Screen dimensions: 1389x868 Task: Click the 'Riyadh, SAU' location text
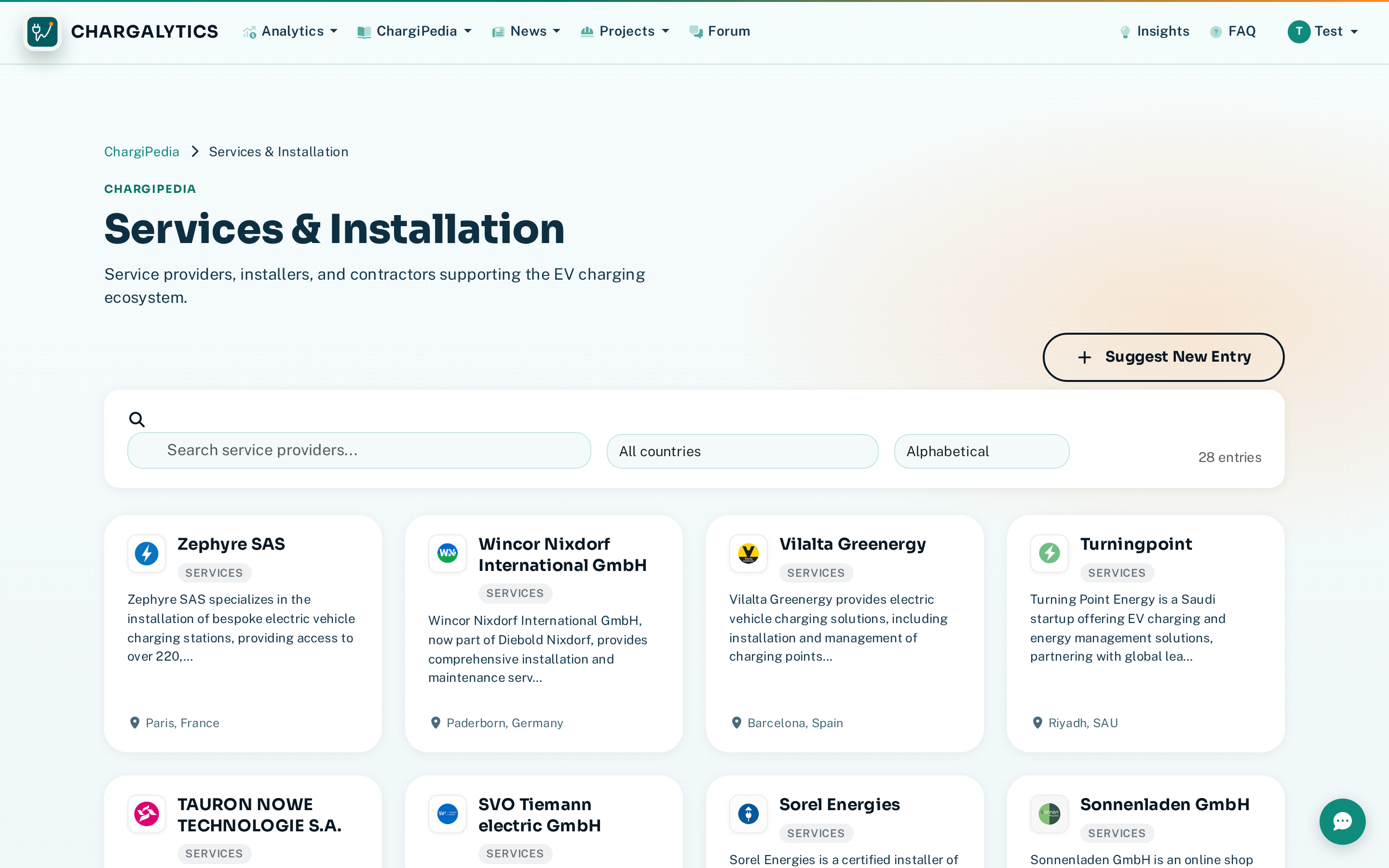pos(1083,723)
